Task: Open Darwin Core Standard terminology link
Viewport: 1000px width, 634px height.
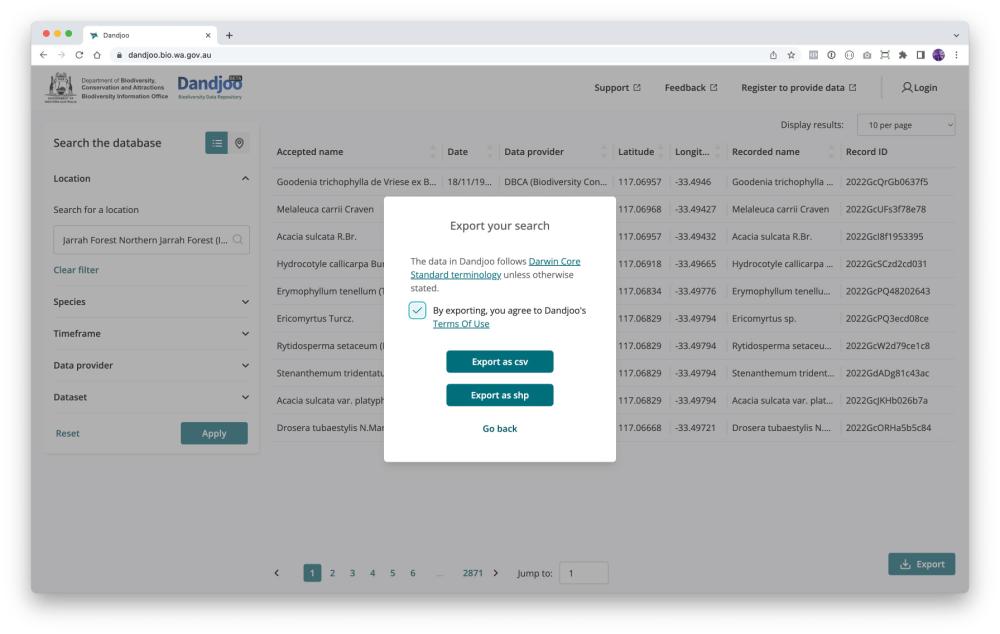Action: pos(495,268)
